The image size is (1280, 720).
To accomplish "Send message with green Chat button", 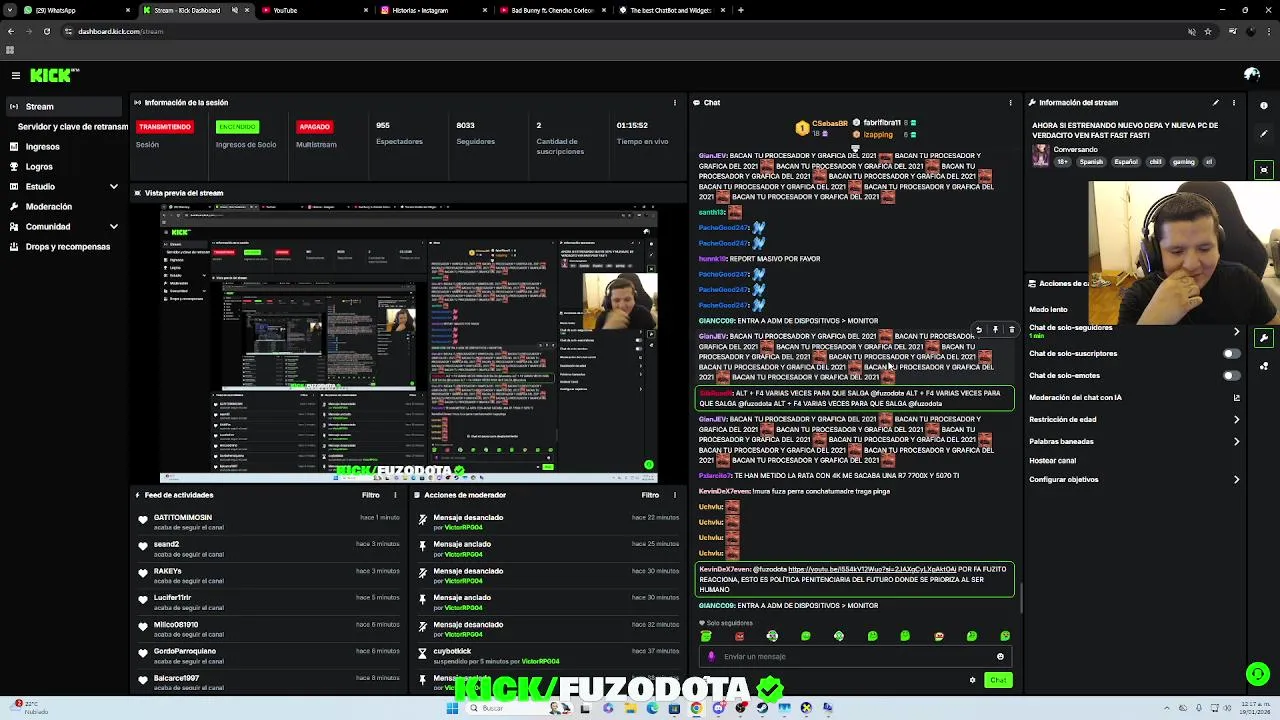I will point(998,680).
